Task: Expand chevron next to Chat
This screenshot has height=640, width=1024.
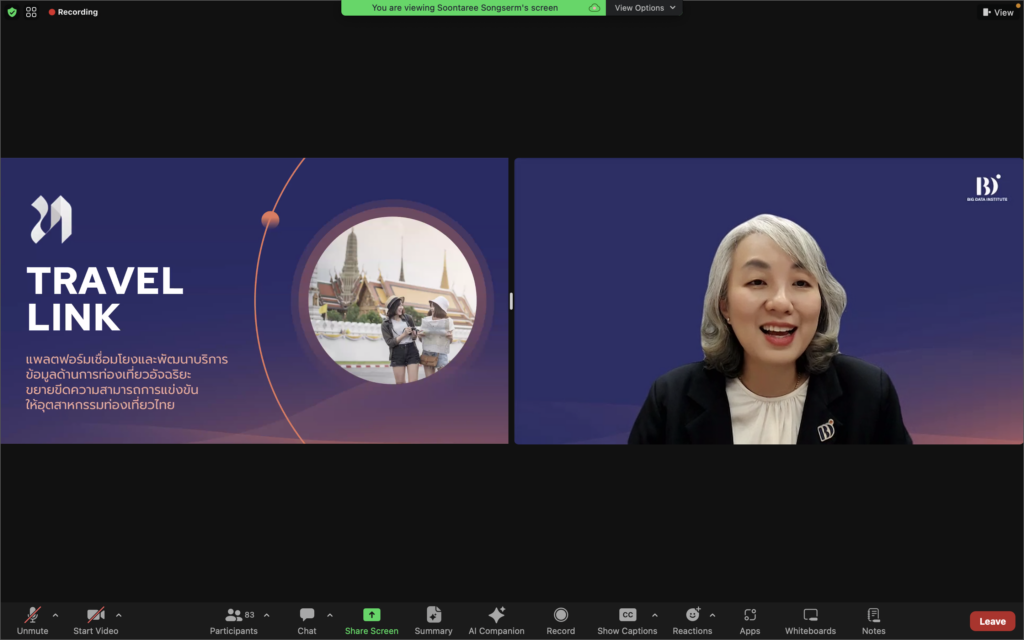Action: (330, 615)
